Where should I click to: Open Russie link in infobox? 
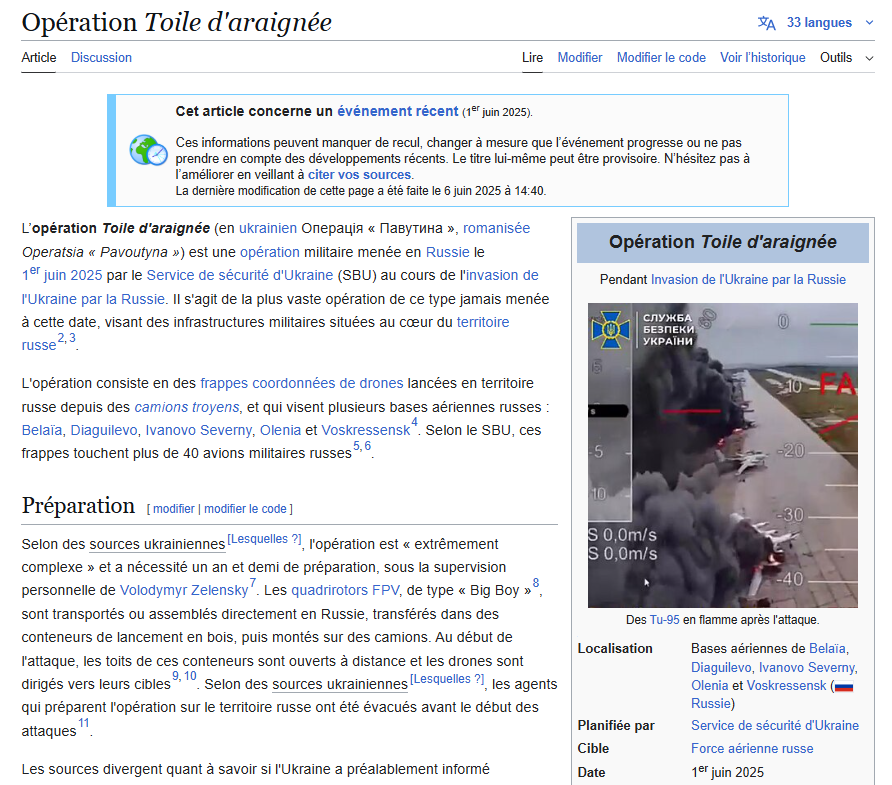[711, 704]
